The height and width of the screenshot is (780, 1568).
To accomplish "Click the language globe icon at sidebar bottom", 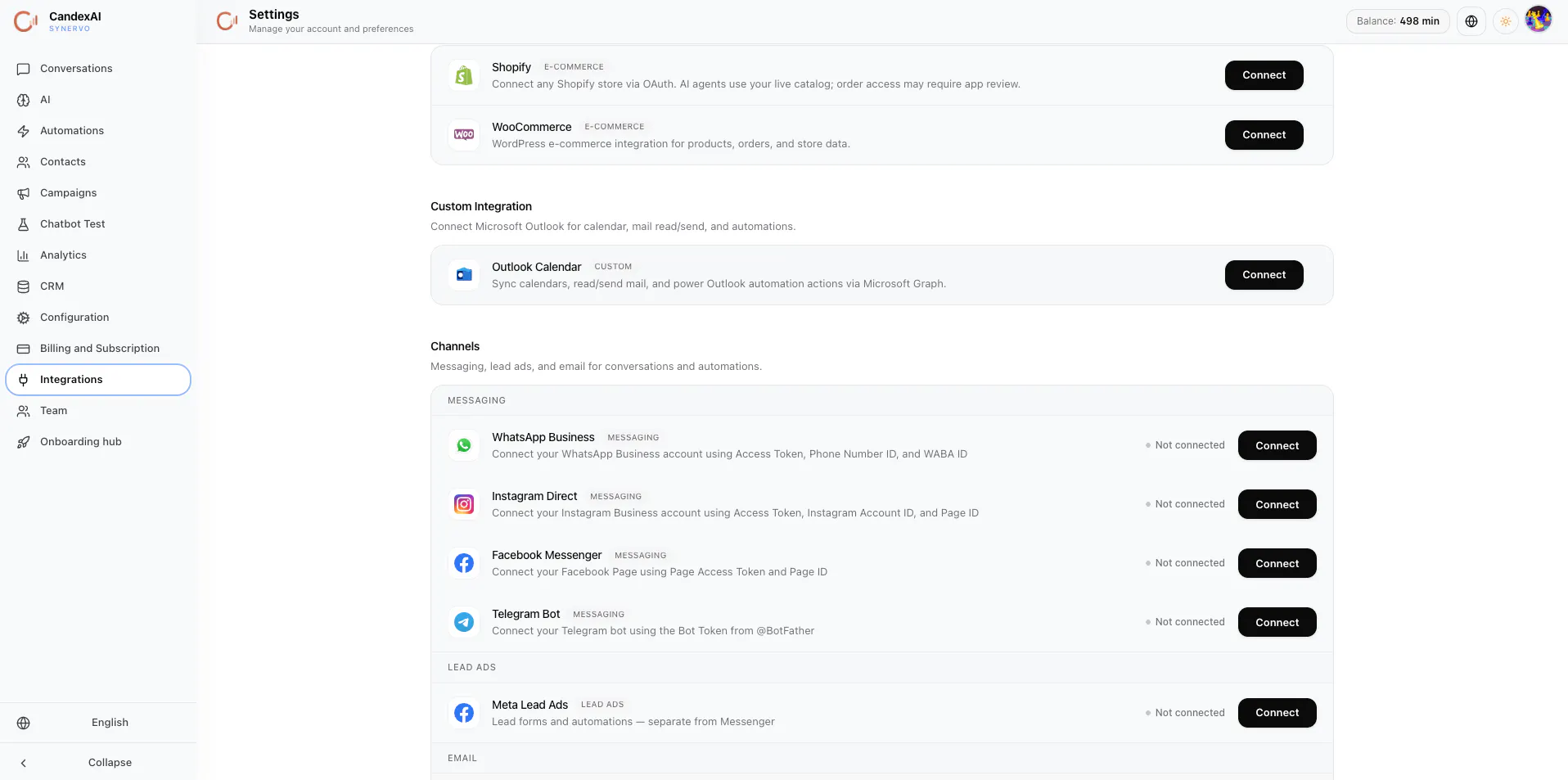I will pos(24,723).
